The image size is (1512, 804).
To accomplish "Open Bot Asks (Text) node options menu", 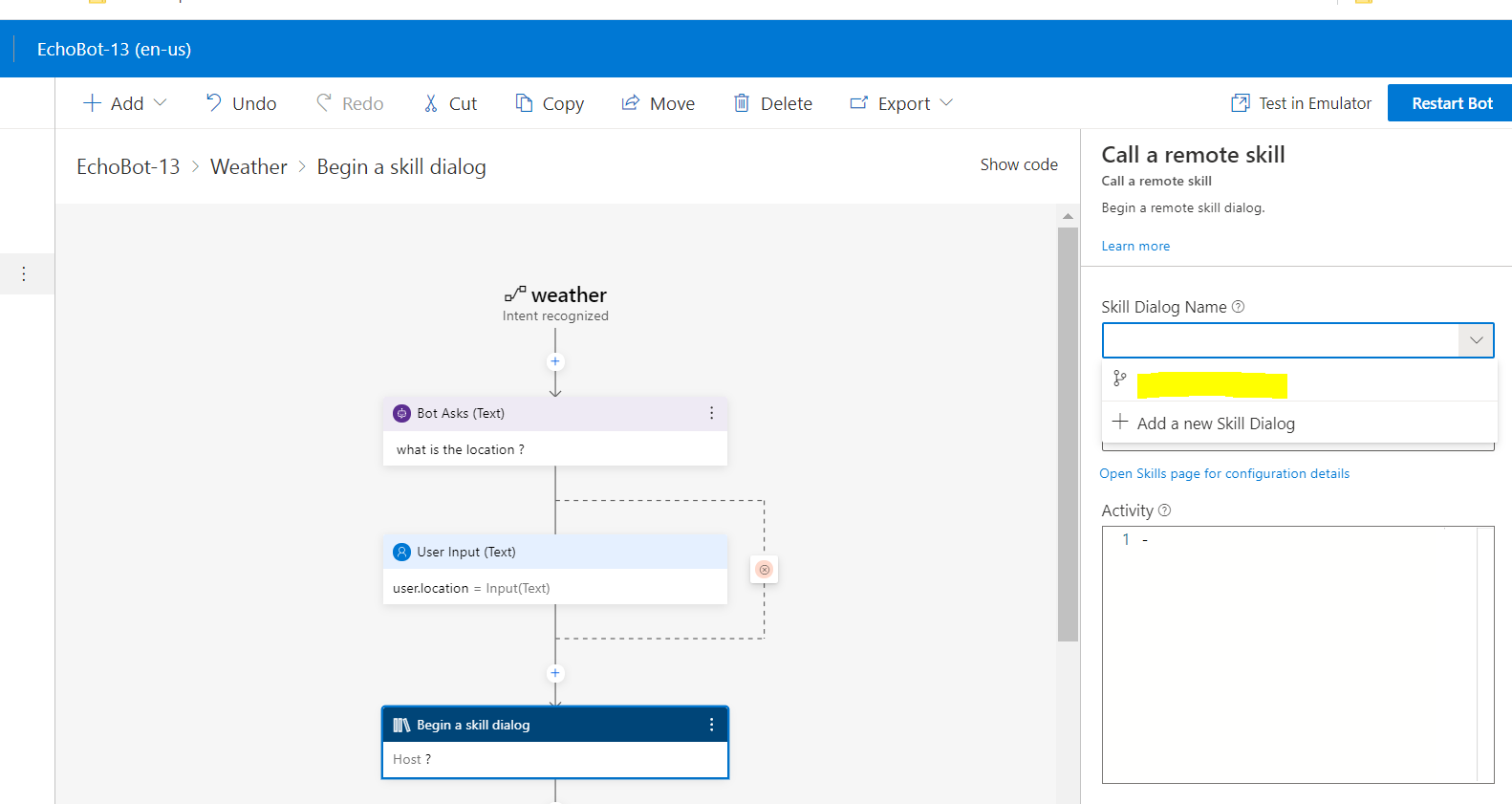I will (x=711, y=413).
